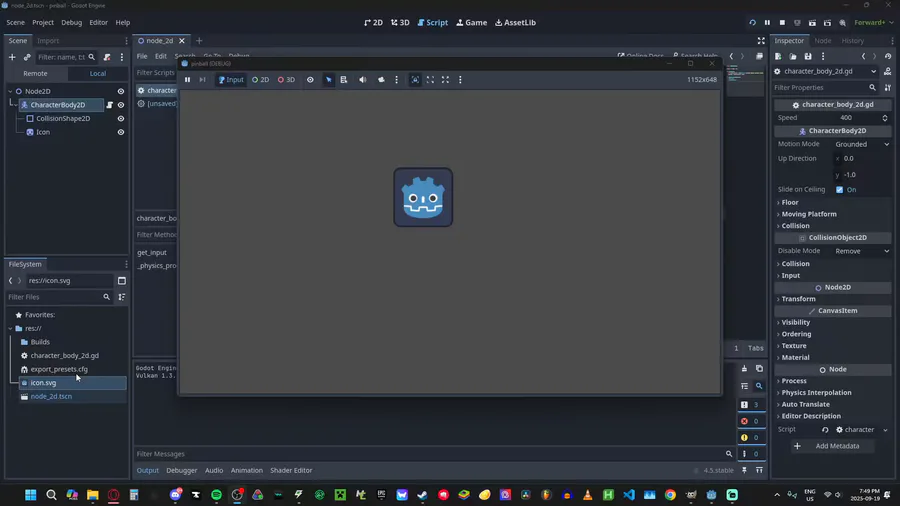The height and width of the screenshot is (506, 900).
Task: Open Shader Editor panel
Action: tap(291, 470)
